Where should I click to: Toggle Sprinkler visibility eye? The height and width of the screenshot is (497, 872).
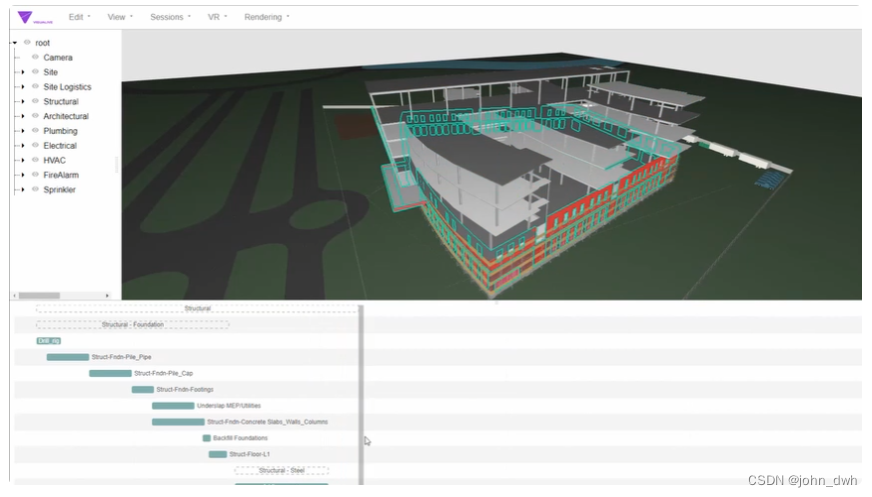coord(35,190)
